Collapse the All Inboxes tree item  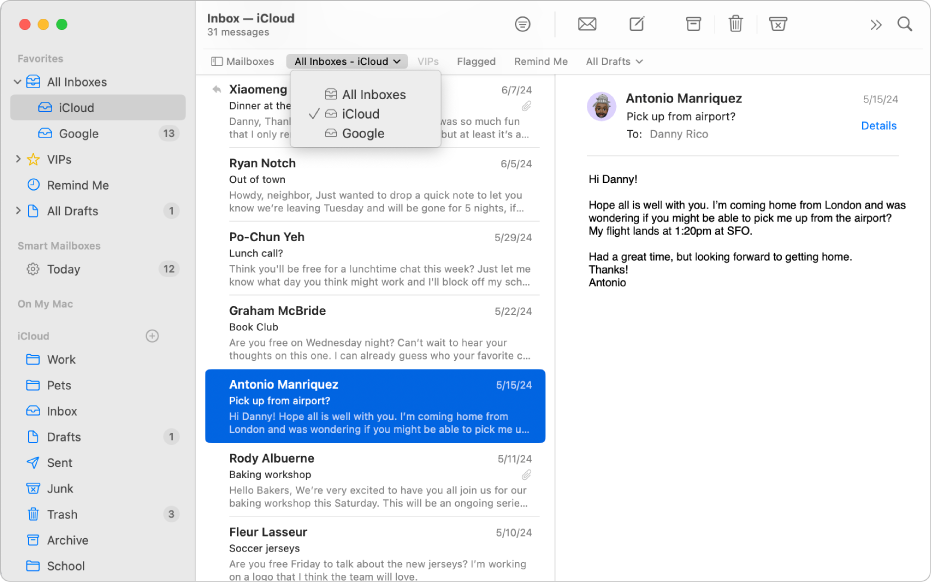tap(18, 81)
